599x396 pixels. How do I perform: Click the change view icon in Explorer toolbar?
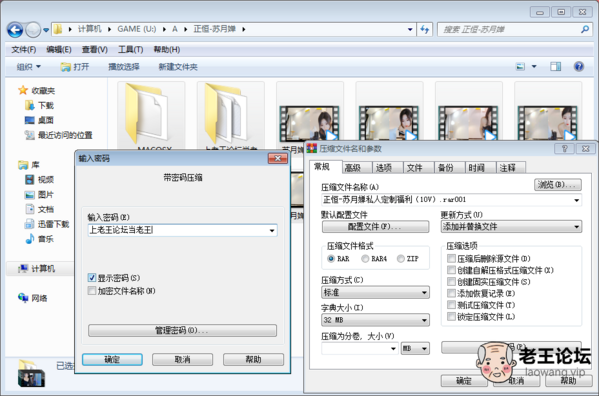point(520,67)
